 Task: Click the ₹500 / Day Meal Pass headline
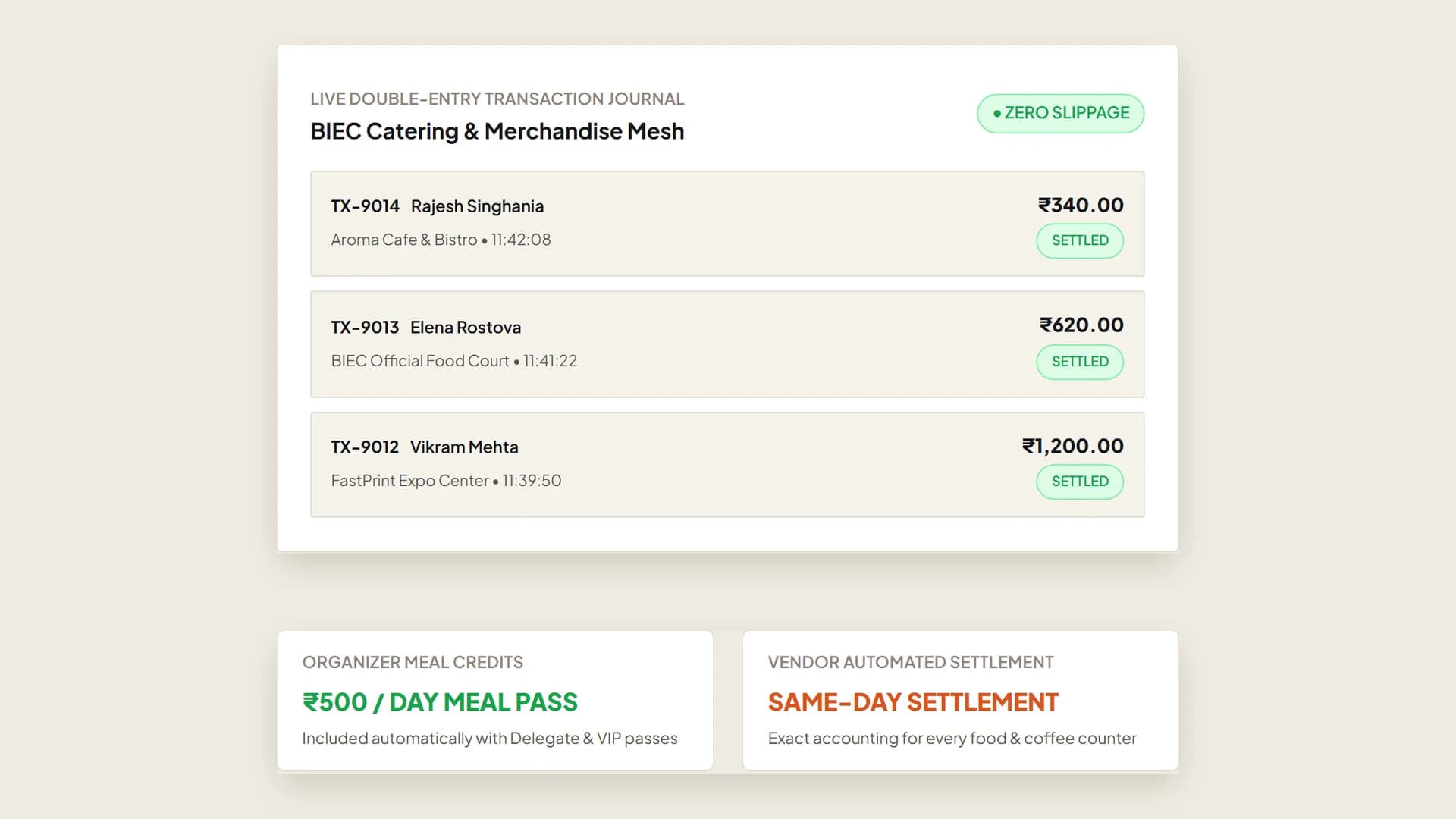pos(440,702)
